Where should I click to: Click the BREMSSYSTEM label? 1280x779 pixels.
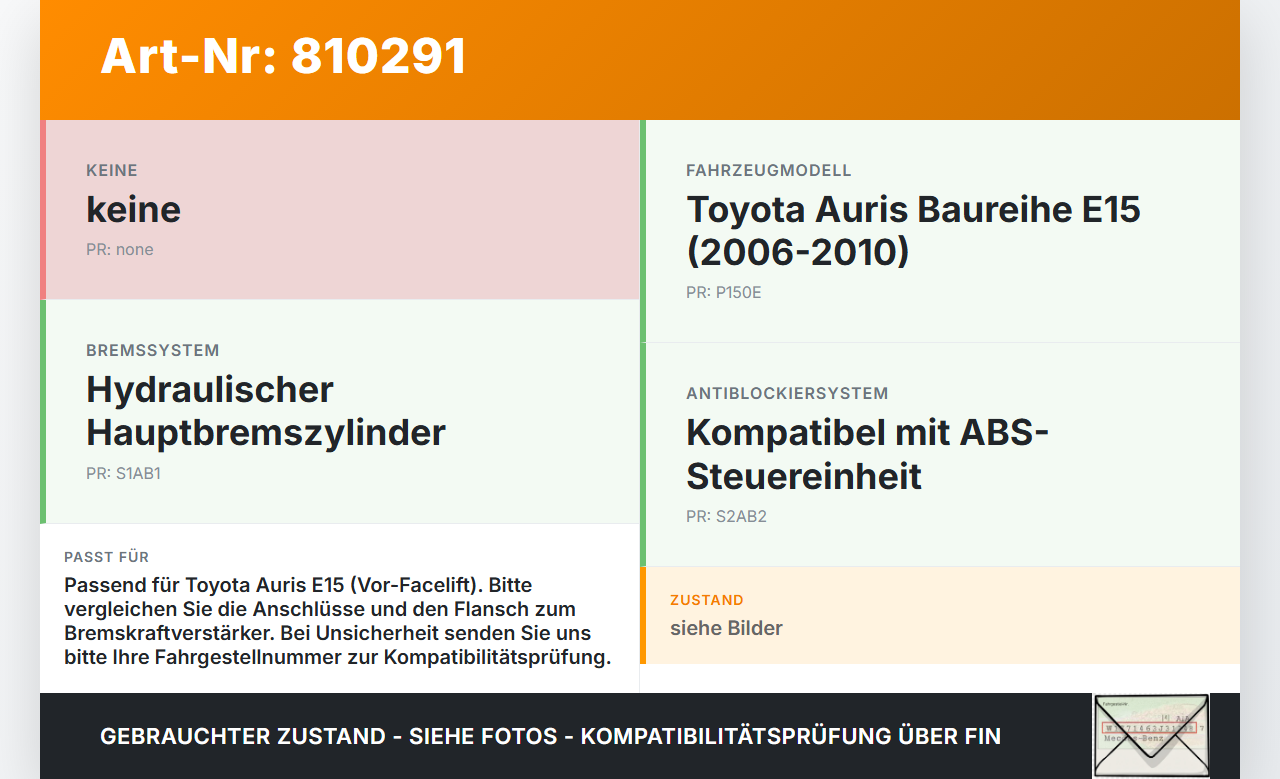point(153,350)
